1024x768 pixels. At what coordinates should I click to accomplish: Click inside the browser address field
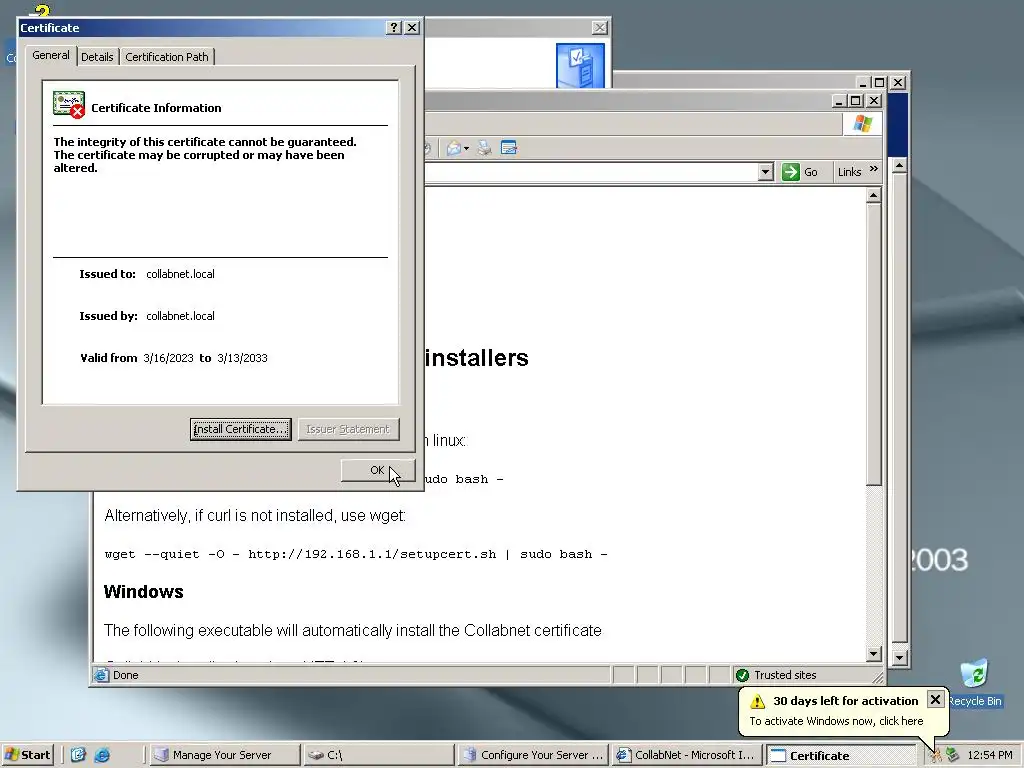(591, 172)
